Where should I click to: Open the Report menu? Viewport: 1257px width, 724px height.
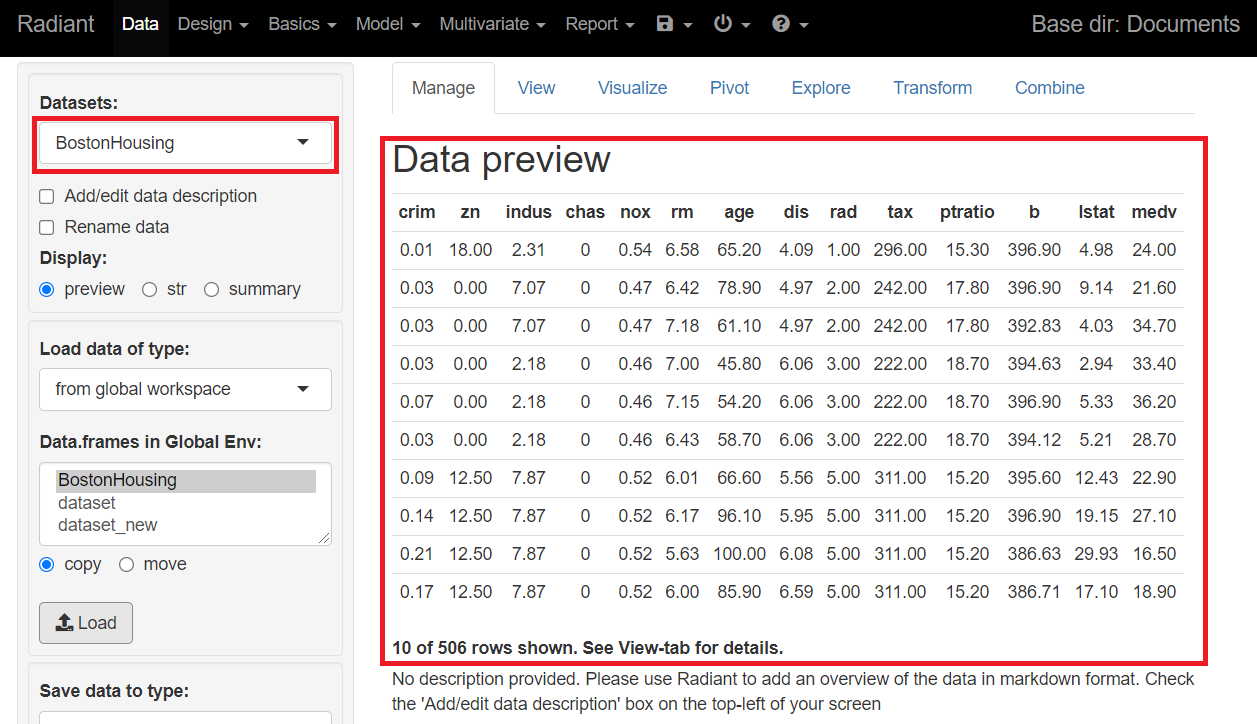coord(599,24)
